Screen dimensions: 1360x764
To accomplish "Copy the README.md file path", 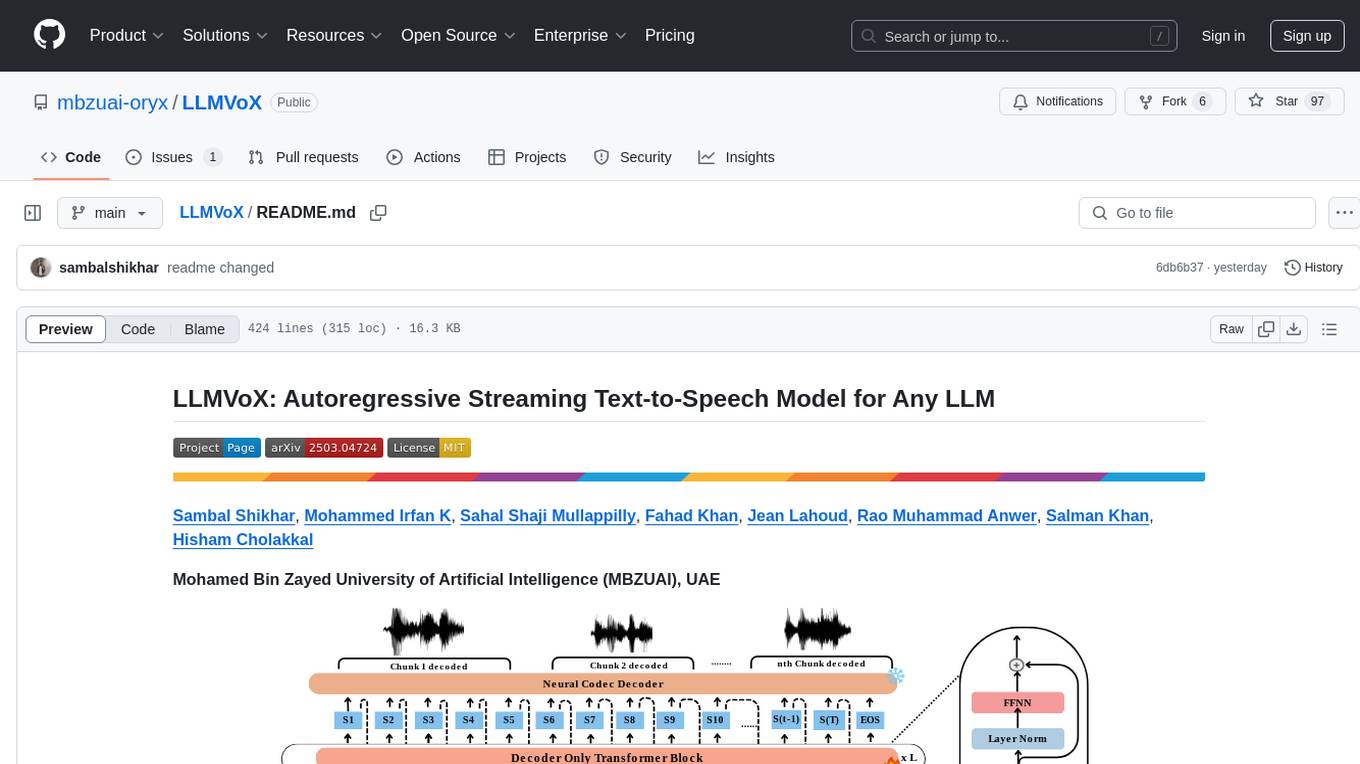I will click(x=378, y=213).
